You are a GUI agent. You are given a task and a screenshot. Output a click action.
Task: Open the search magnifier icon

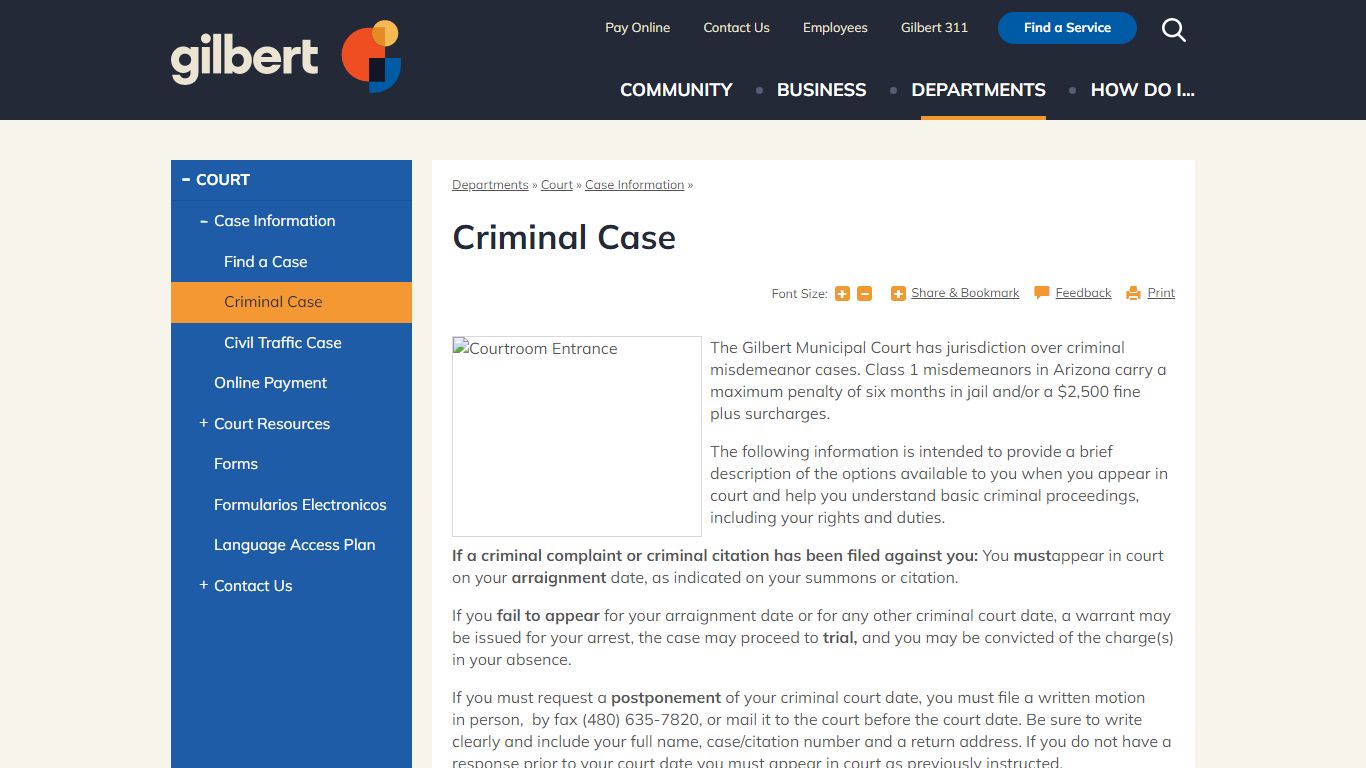(1173, 30)
